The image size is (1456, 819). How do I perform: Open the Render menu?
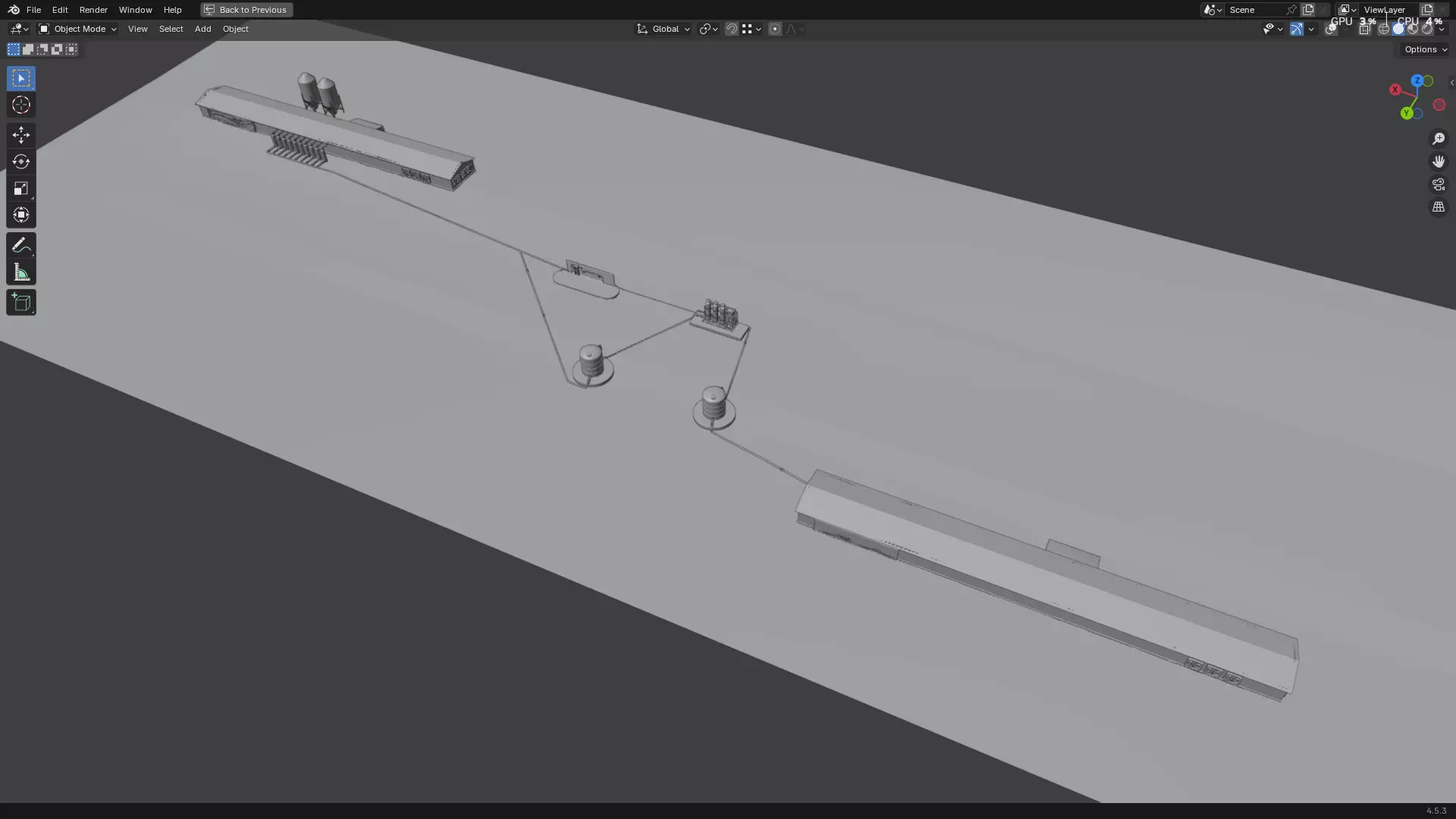pyautogui.click(x=93, y=10)
